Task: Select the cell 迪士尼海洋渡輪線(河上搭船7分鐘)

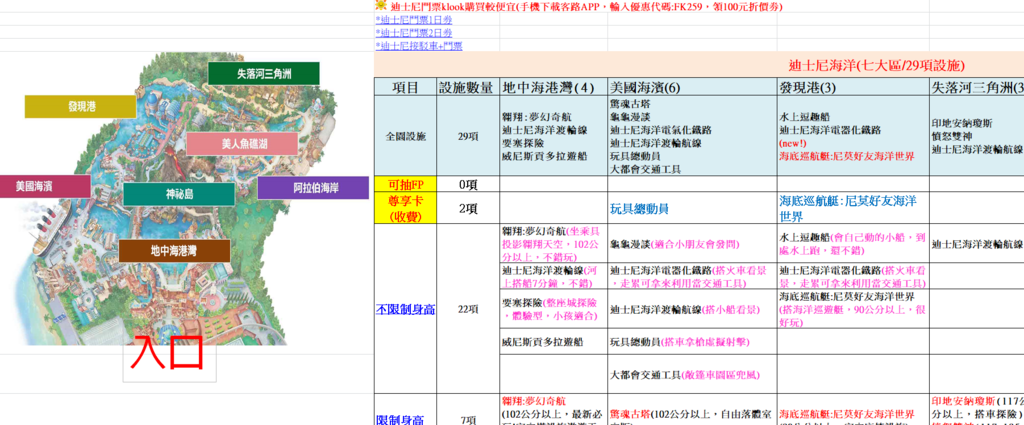Action: point(553,276)
